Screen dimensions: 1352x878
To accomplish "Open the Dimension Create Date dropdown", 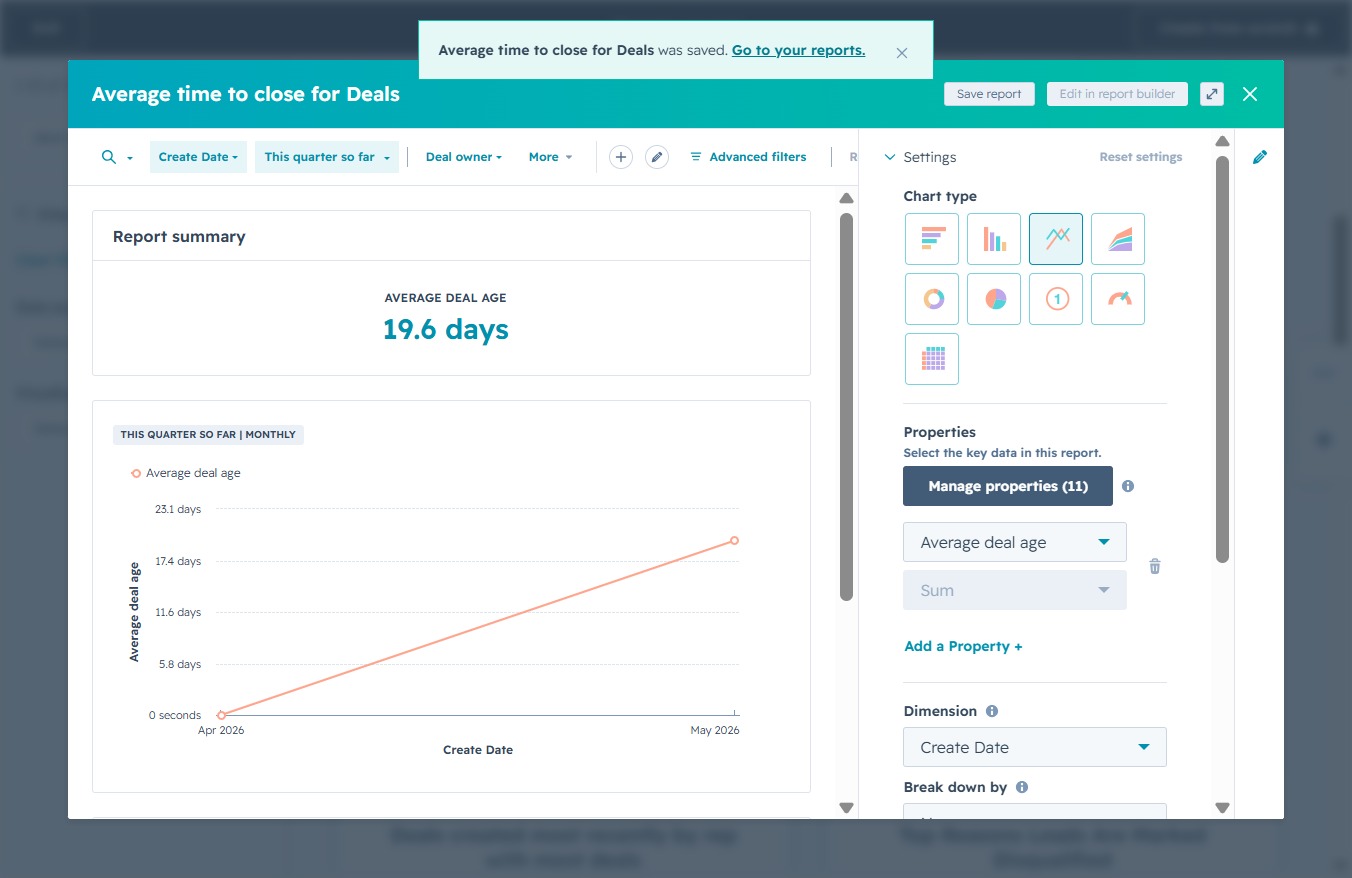I will 1035,747.
